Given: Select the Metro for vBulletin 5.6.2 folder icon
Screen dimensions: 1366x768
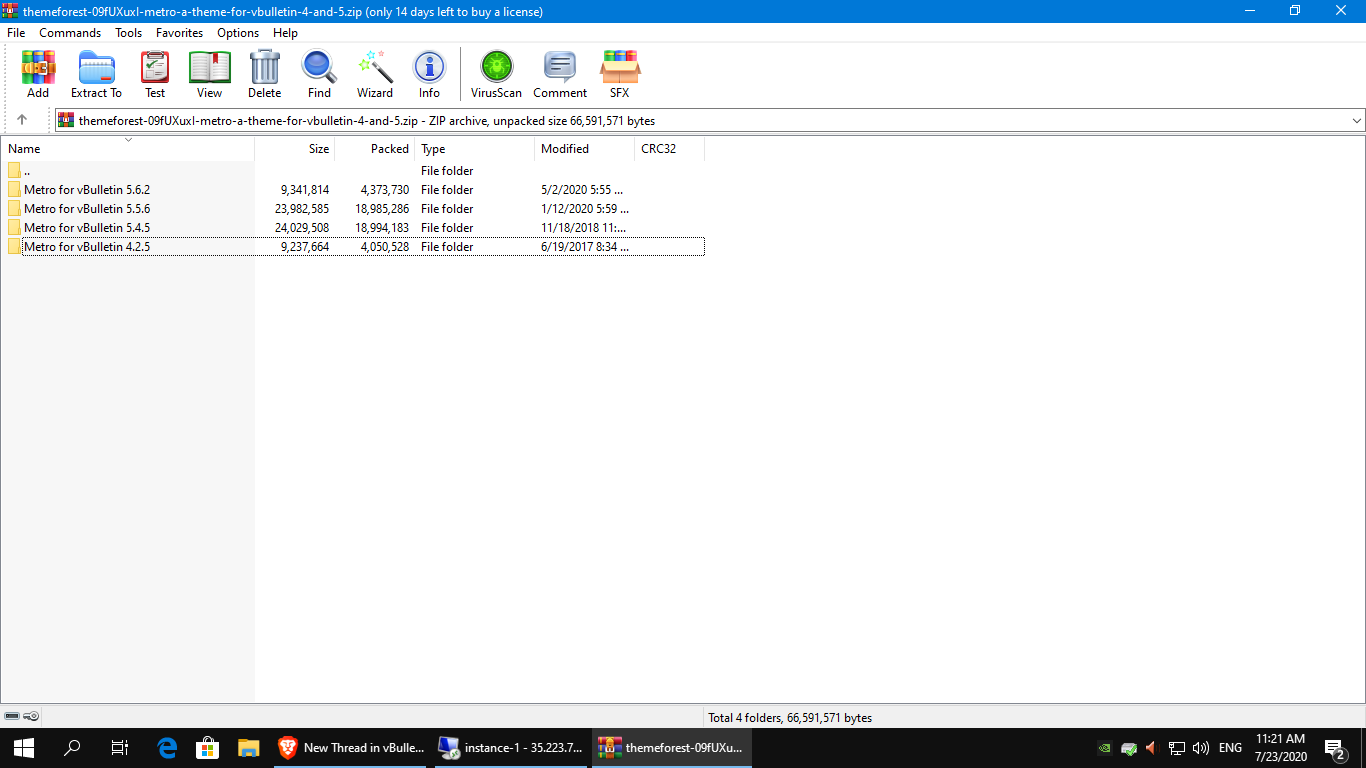Looking at the screenshot, I should click(14, 190).
